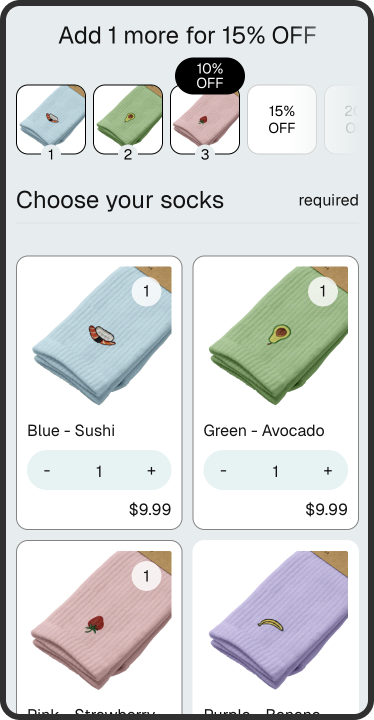The image size is (374, 720).
Task: Click the faded 20% OFF slot
Action: tap(342, 119)
